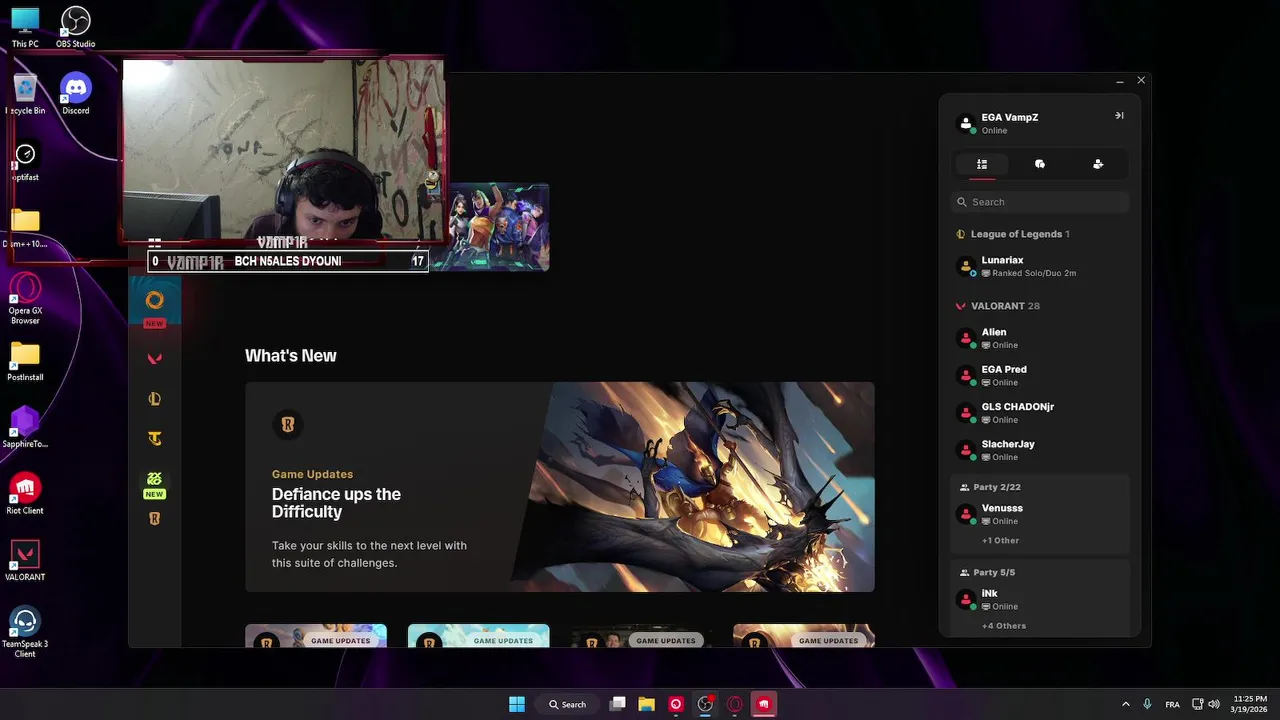The width and height of the screenshot is (1280, 720).
Task: Select friend iNk in Party 5/5
Action: [1040, 599]
